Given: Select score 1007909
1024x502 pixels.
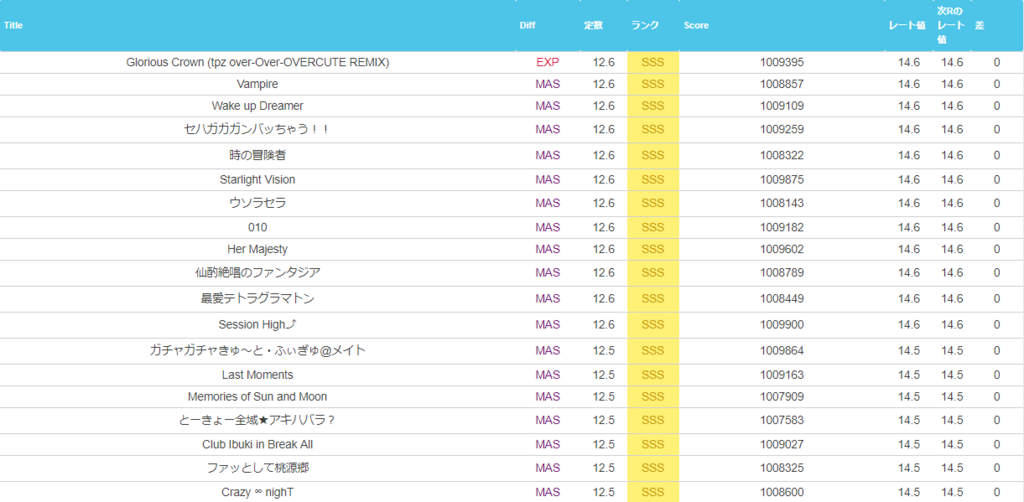Looking at the screenshot, I should pyautogui.click(x=782, y=397).
